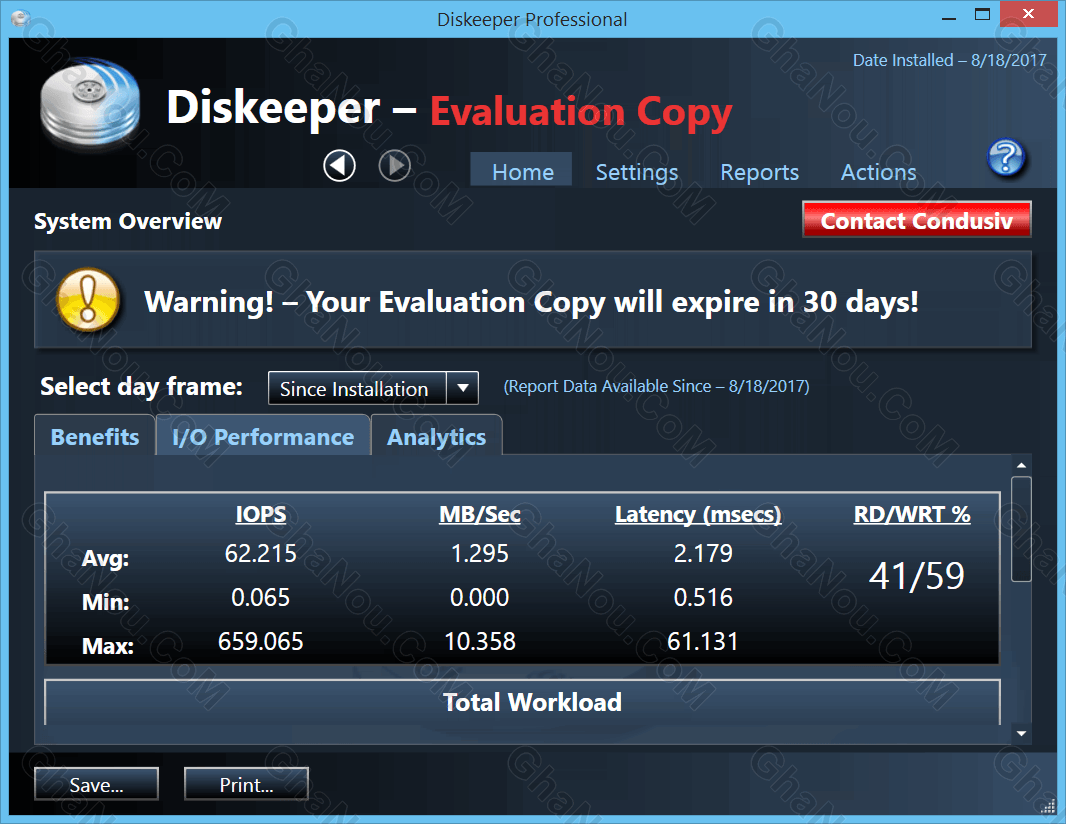Click the Report Data Available Since text
1066x824 pixels.
pyautogui.click(x=656, y=386)
